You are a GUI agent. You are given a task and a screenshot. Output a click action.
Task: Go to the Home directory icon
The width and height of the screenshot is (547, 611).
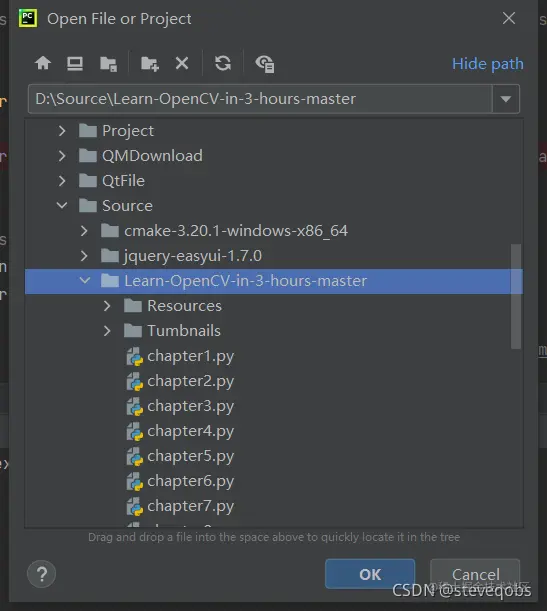pyautogui.click(x=43, y=63)
